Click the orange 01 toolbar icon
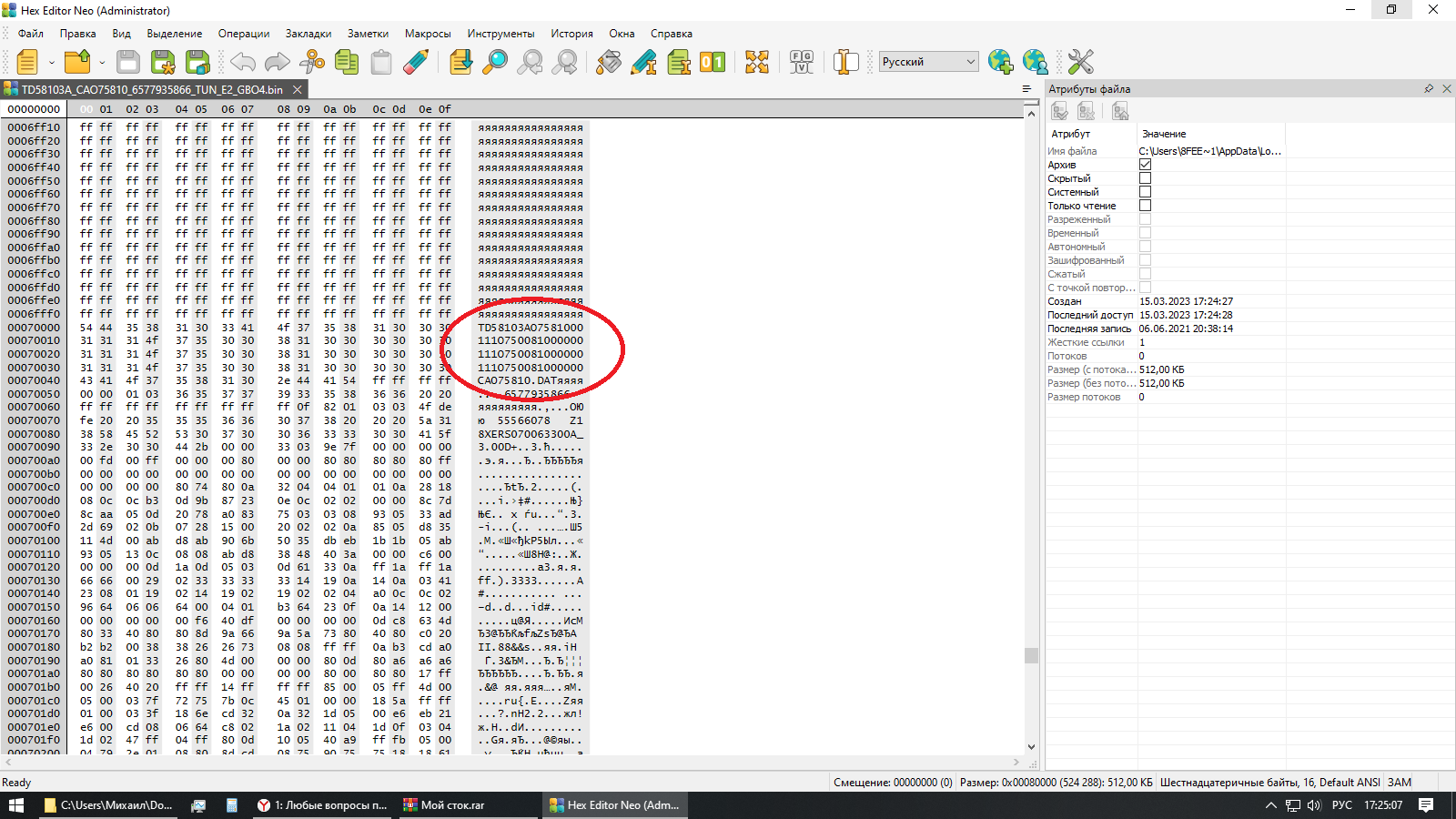1456x819 pixels. tap(713, 62)
